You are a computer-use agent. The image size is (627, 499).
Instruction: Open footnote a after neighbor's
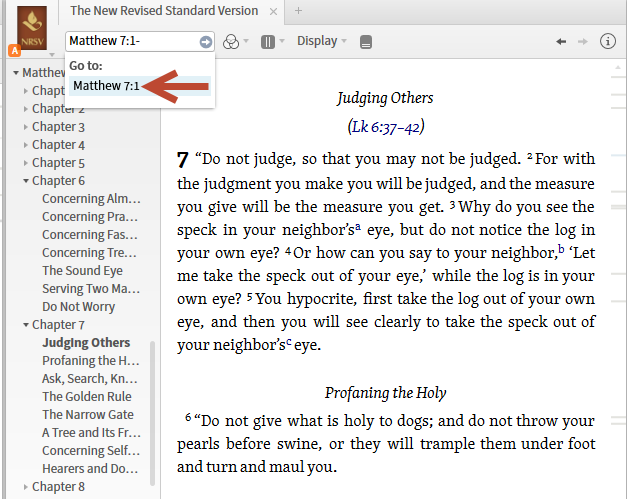click(358, 227)
